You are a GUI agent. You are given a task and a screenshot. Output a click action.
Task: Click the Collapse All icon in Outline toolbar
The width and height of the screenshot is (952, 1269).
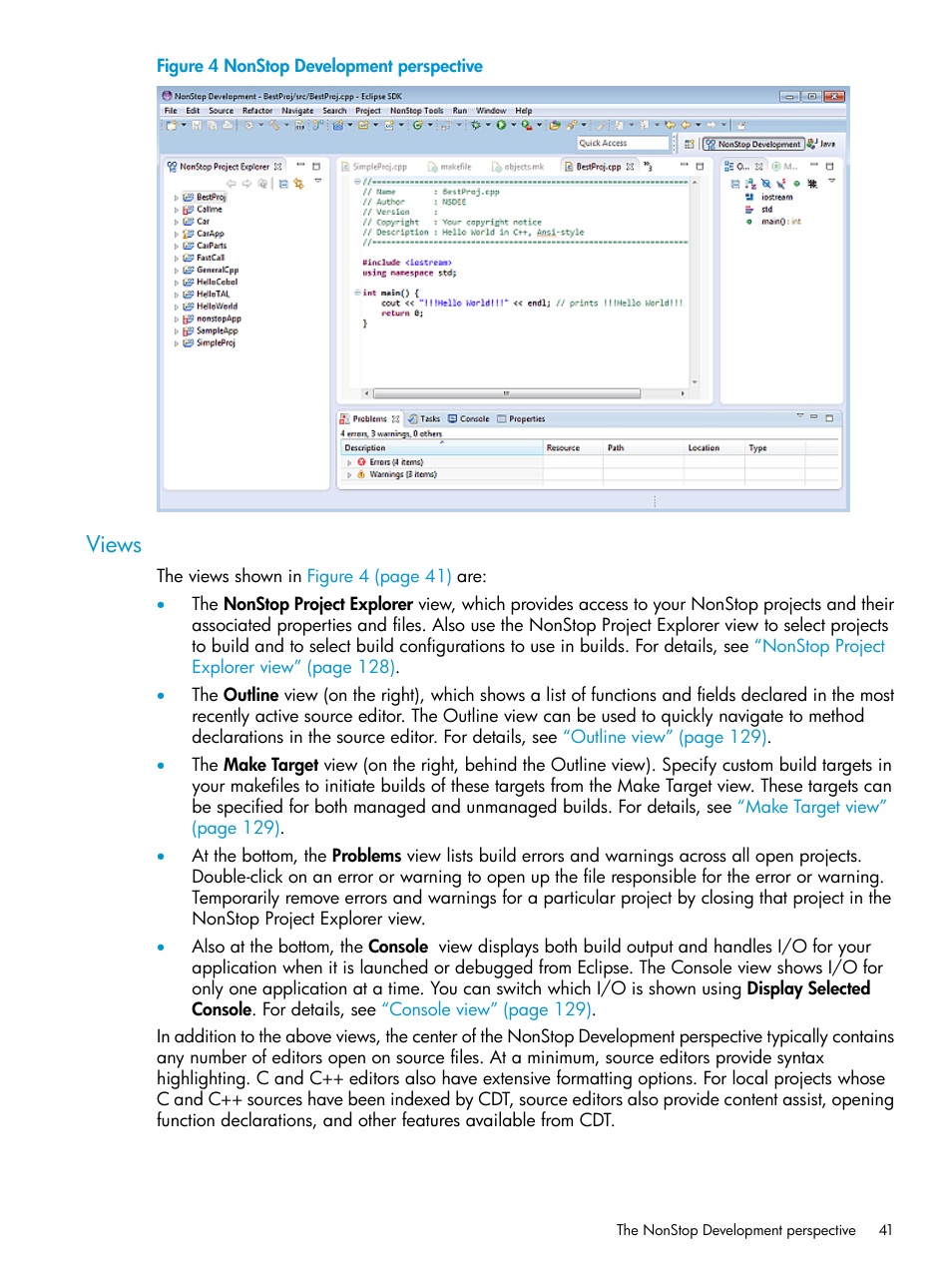(735, 184)
